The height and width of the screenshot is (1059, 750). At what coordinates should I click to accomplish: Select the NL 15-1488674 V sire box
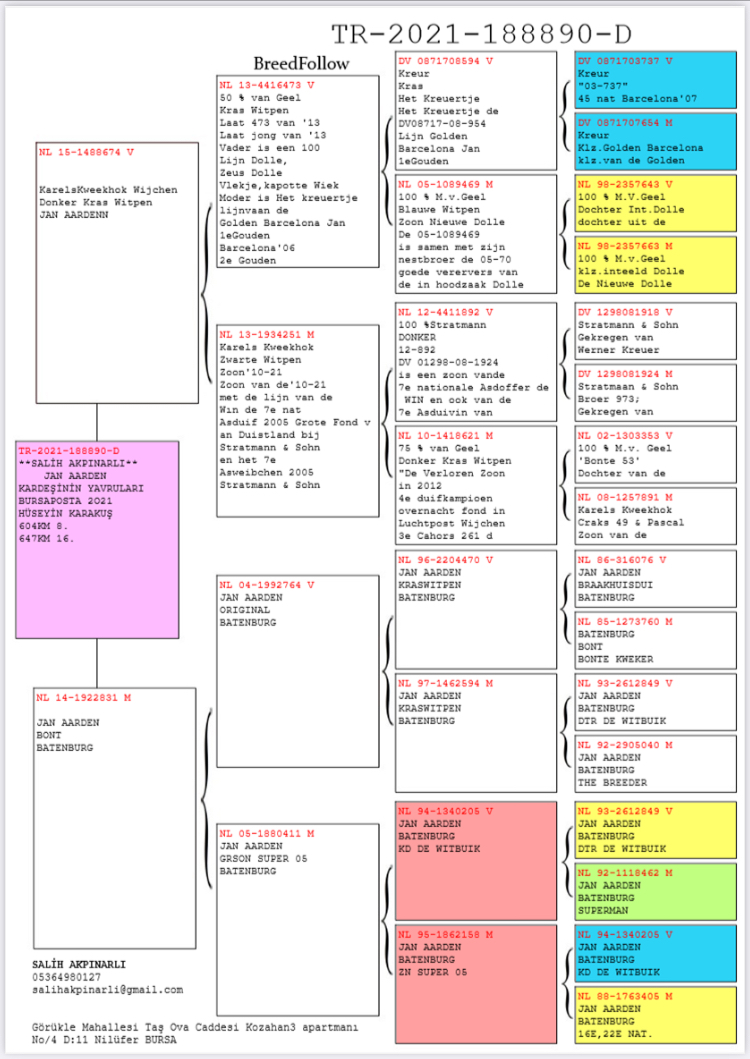coord(117,273)
